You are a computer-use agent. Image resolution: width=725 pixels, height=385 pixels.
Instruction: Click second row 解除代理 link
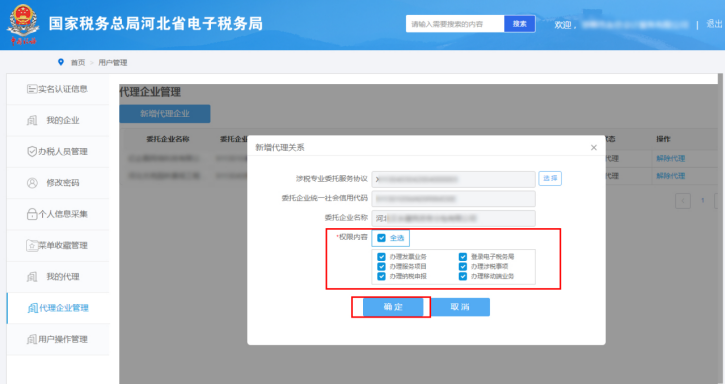point(670,176)
